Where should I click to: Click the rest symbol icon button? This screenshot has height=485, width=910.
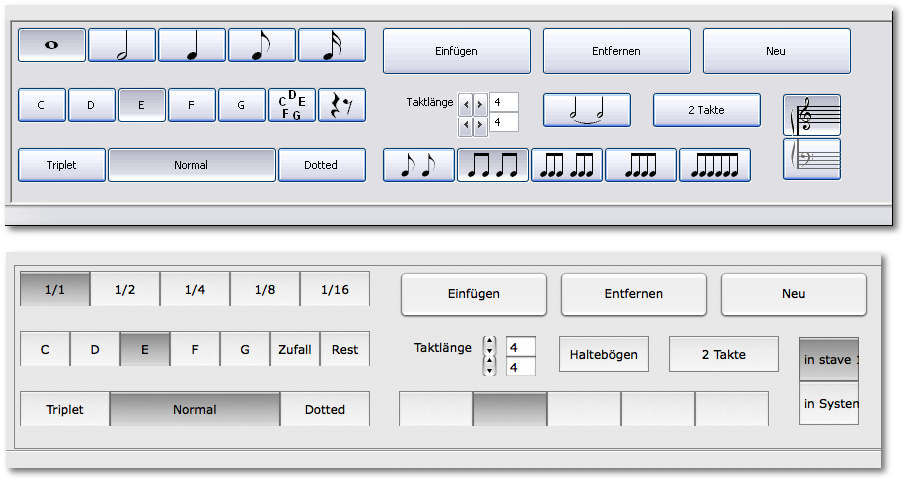[342, 105]
